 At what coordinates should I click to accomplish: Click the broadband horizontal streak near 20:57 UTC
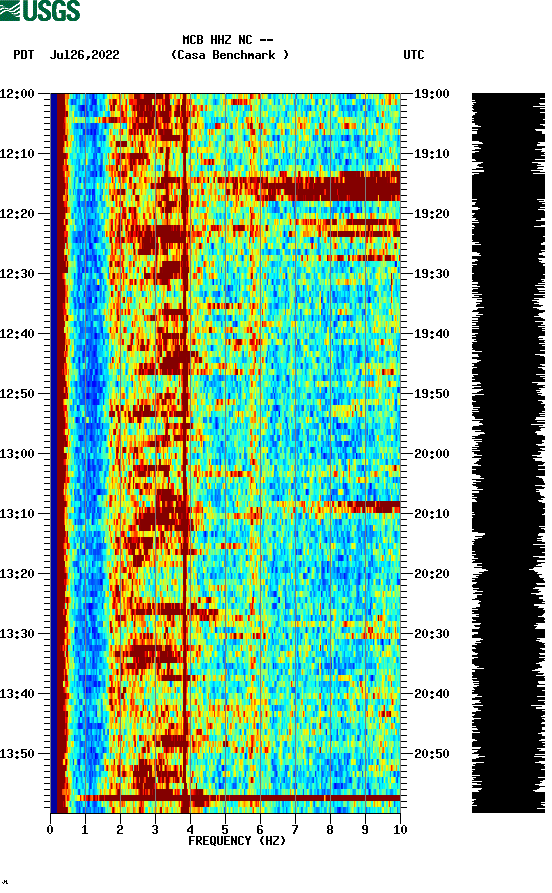tap(238, 798)
